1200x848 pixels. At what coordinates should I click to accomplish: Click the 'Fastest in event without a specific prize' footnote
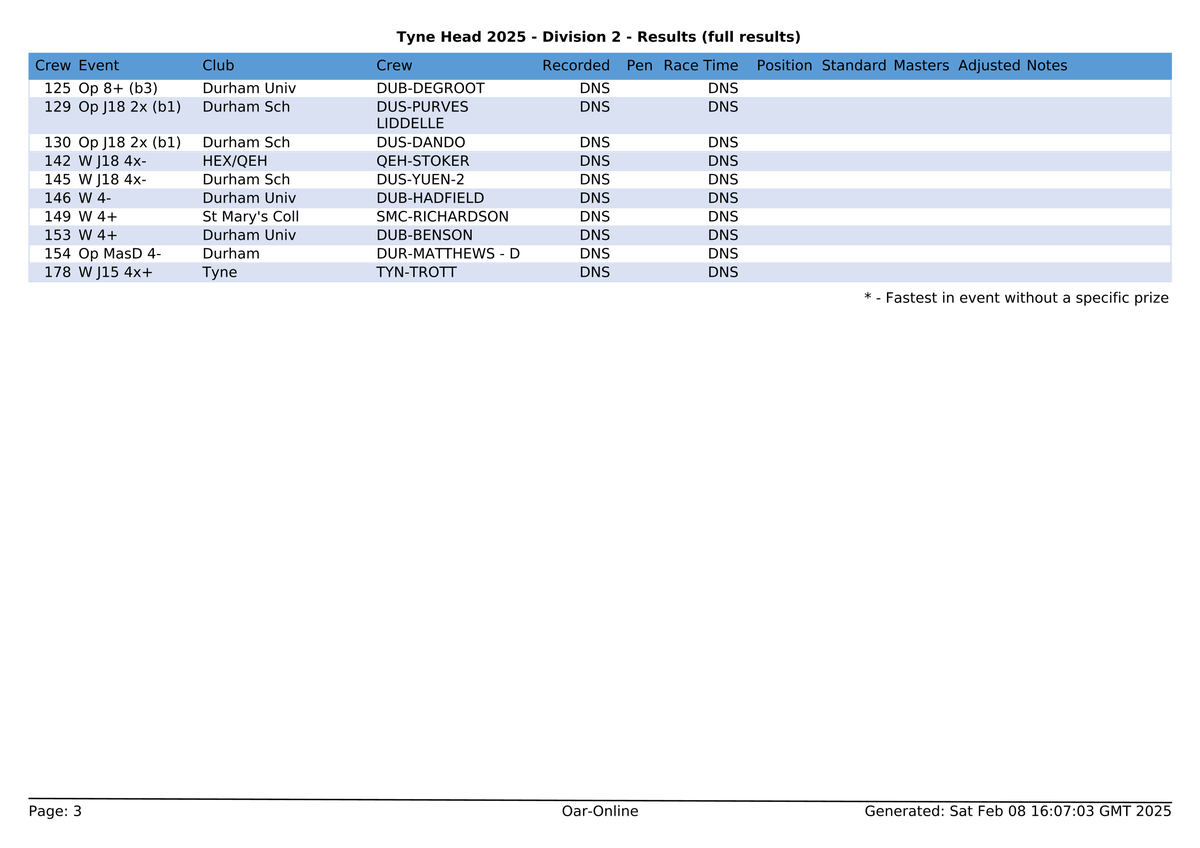tap(1016, 298)
